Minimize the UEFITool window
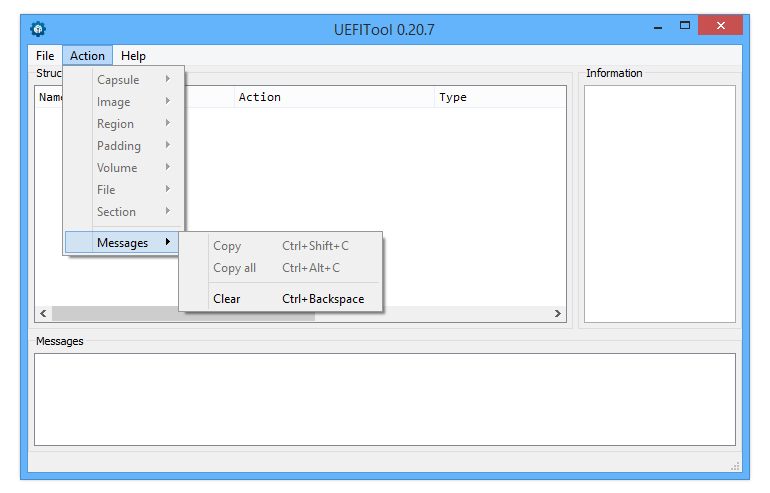 point(658,27)
